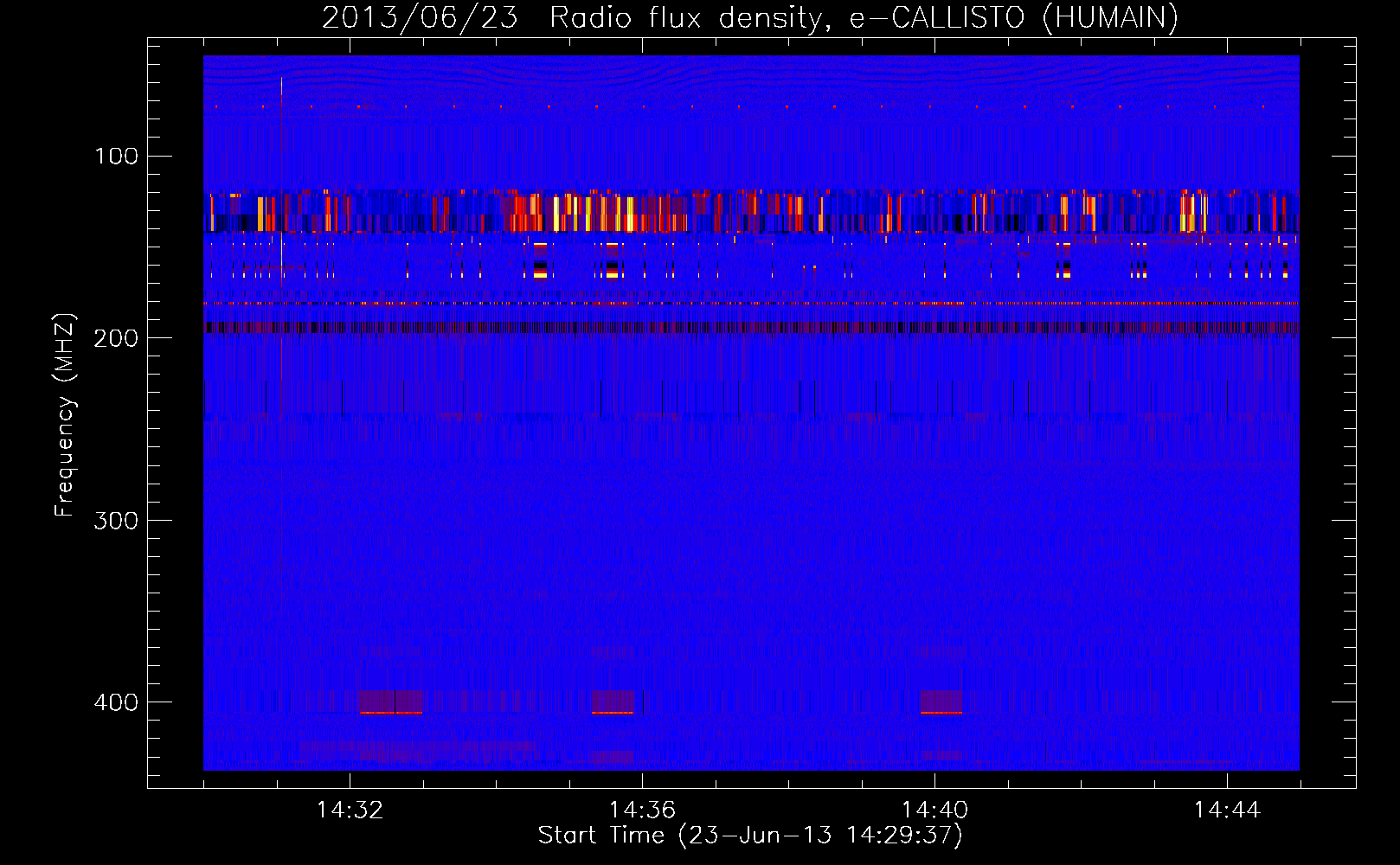Click the 100 frequency axis label

[116, 157]
